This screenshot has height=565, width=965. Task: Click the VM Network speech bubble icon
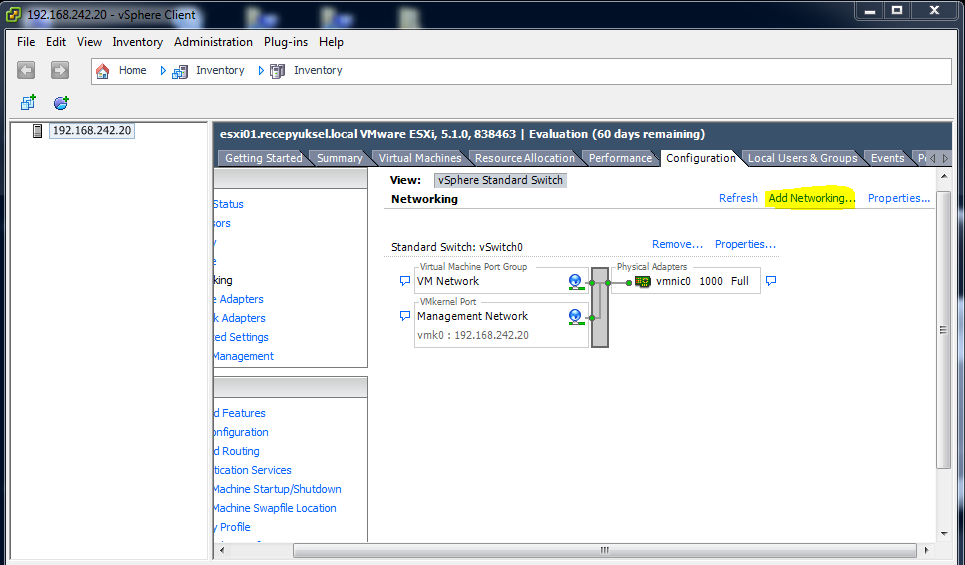pyautogui.click(x=405, y=281)
